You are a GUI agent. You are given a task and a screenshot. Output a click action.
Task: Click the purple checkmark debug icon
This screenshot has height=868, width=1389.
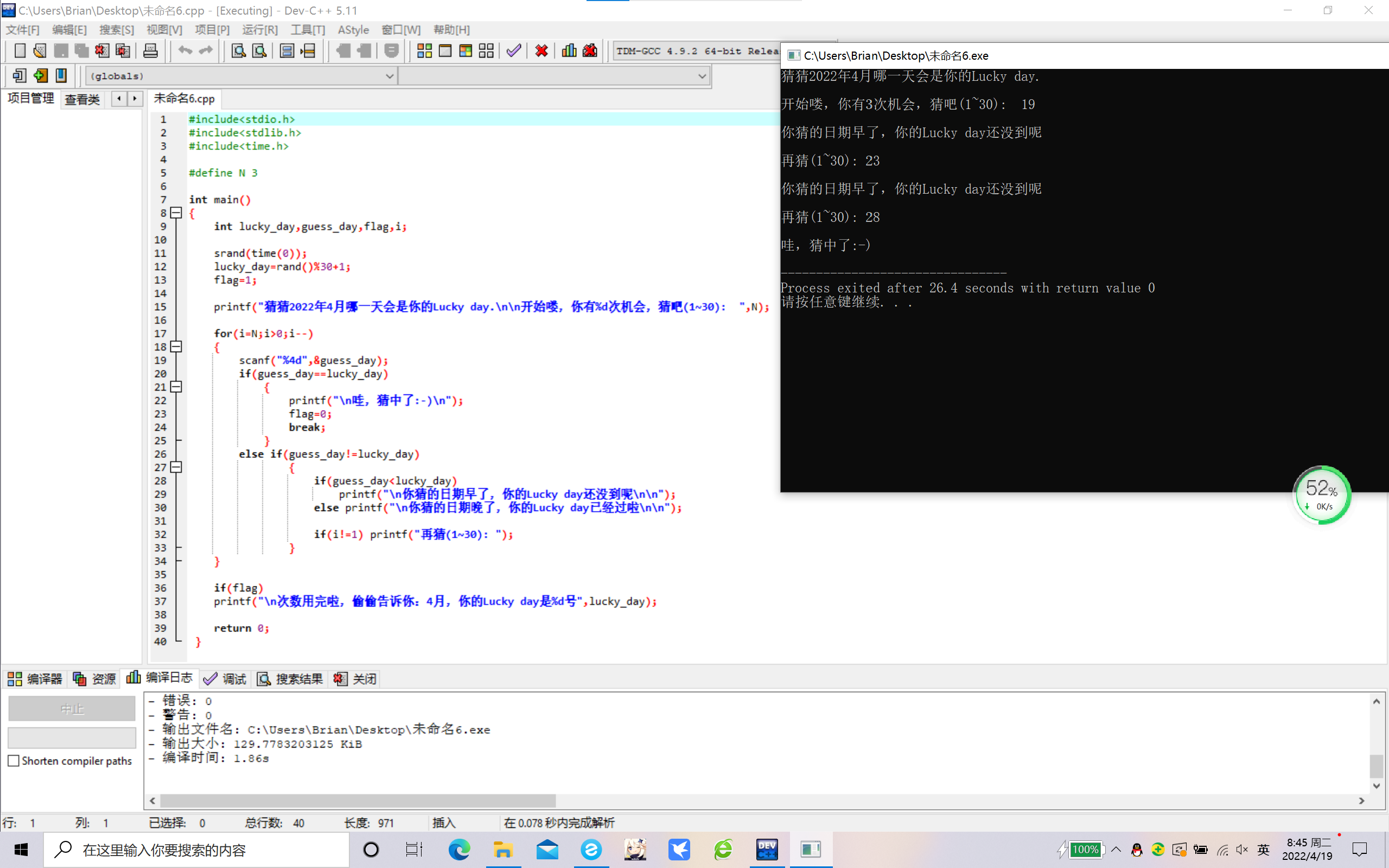(x=514, y=51)
